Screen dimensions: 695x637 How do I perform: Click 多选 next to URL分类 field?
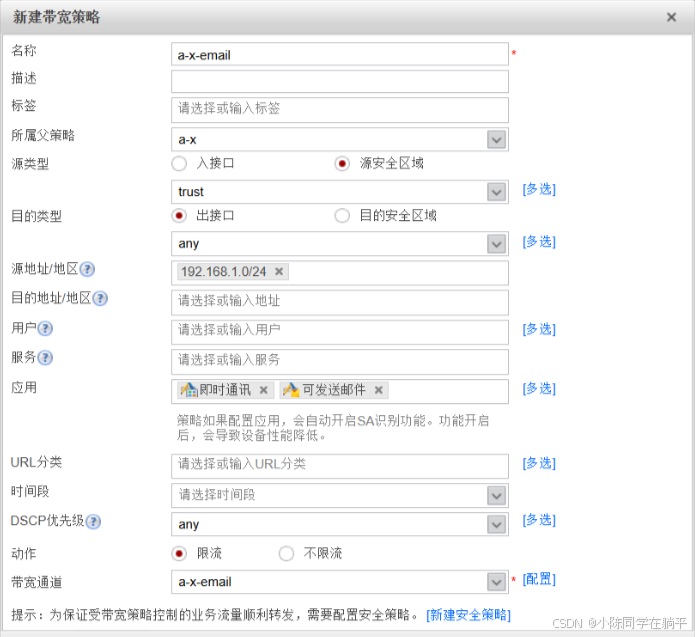[x=539, y=463]
